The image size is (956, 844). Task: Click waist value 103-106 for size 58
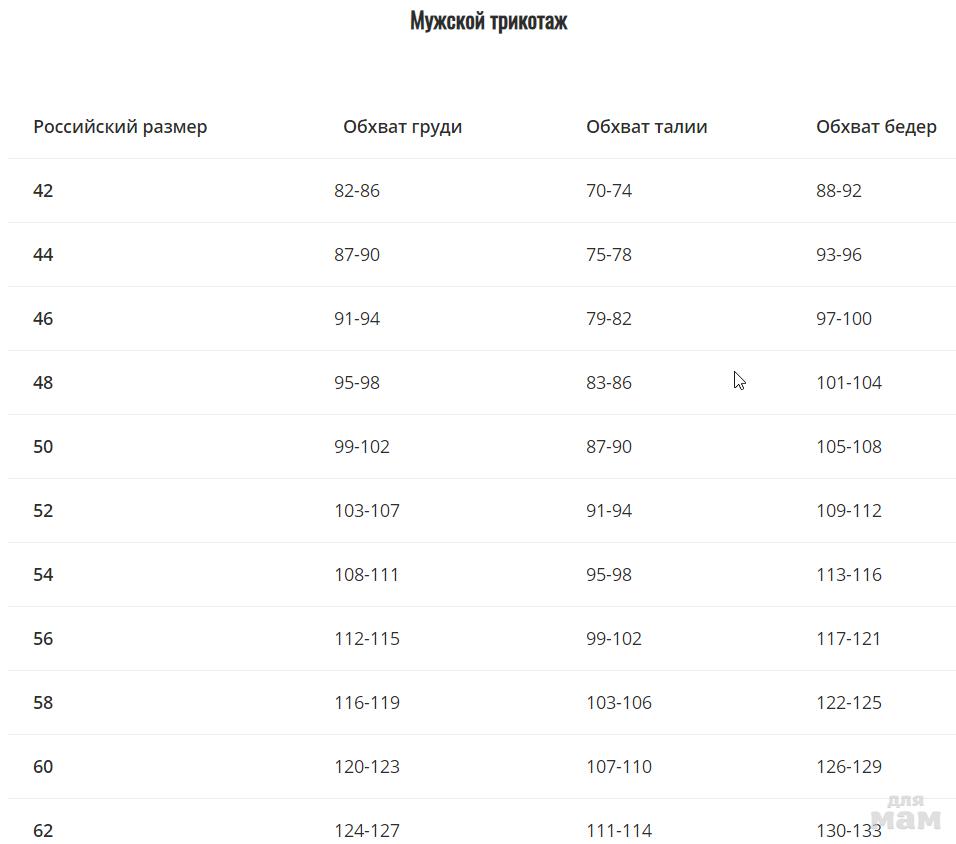pos(619,703)
